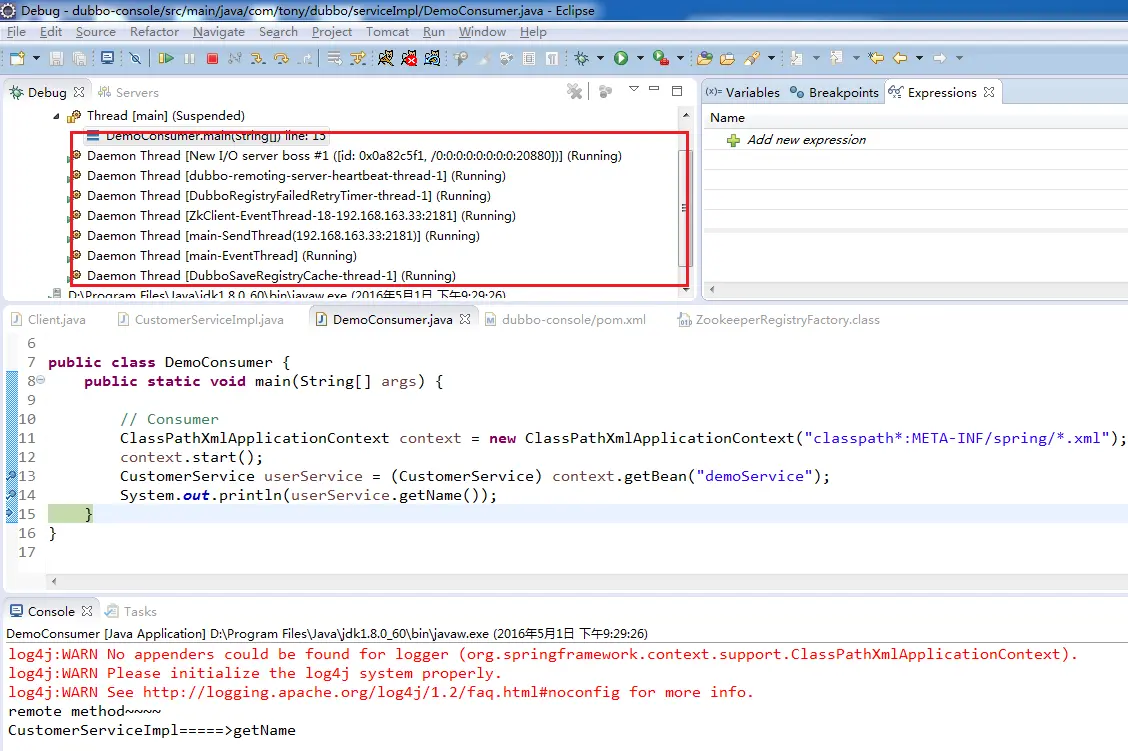1128x751 pixels.
Task: Open the Run toolbox launch dropdown arrow
Action: 680,58
